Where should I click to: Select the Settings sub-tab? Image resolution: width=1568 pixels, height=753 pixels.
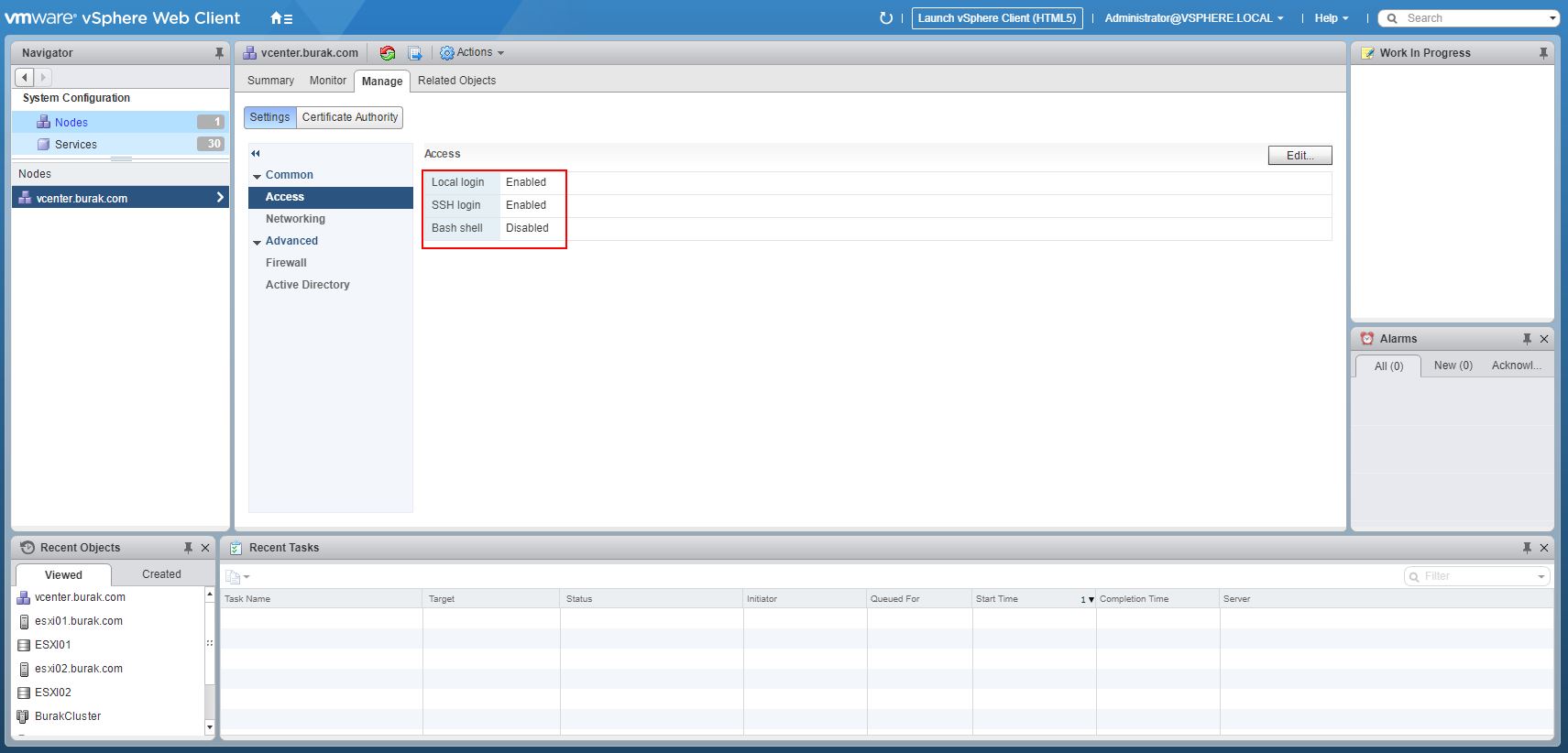pyautogui.click(x=269, y=117)
